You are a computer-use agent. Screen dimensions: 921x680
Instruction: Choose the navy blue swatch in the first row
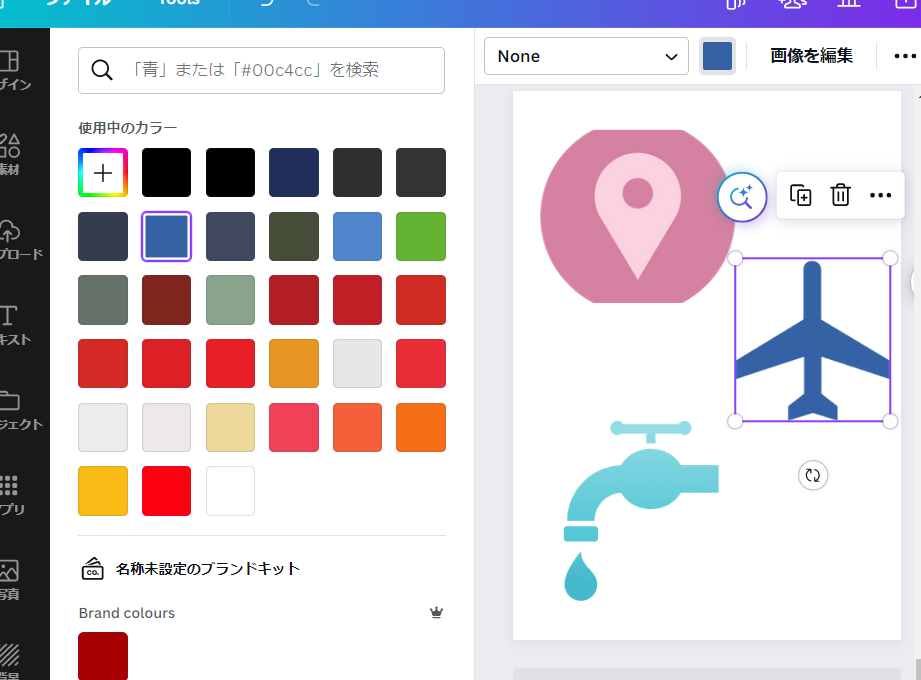tap(294, 173)
